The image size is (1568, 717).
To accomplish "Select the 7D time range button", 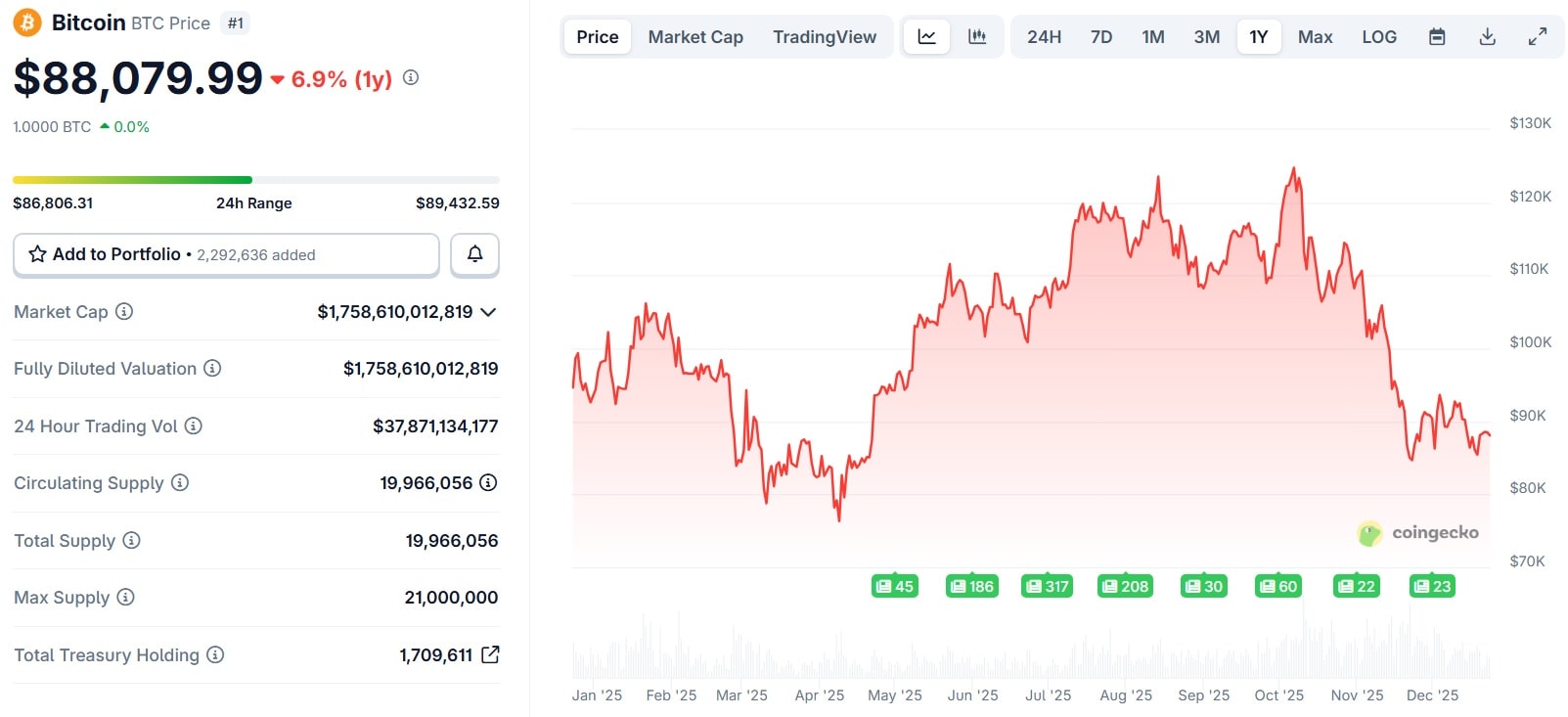I will 1101,37.
